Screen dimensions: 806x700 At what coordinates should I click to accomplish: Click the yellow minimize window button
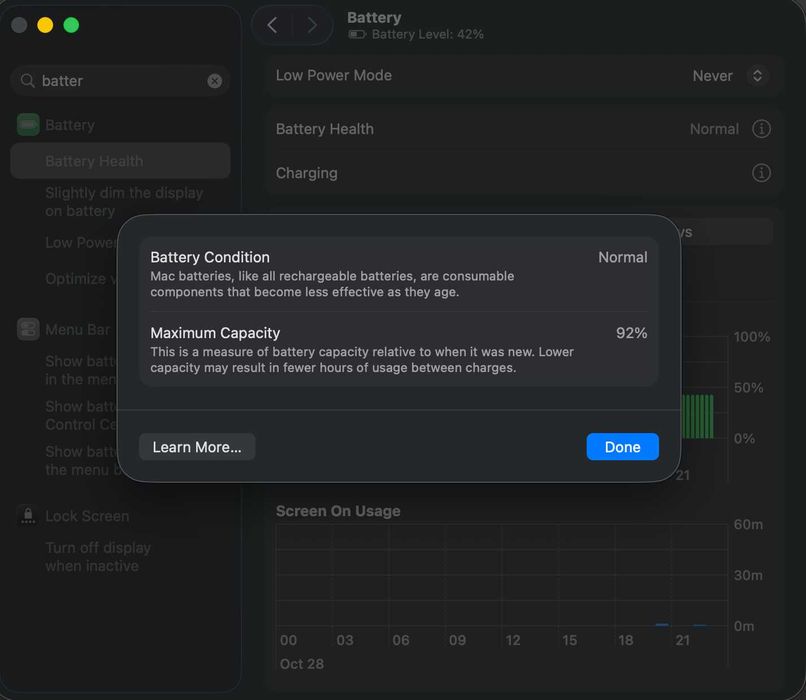(45, 25)
